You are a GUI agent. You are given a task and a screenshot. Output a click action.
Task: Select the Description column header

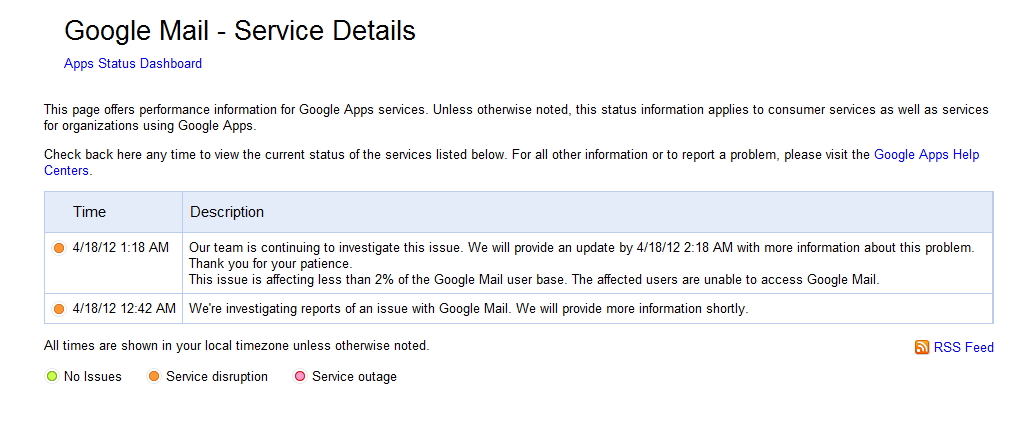click(227, 212)
